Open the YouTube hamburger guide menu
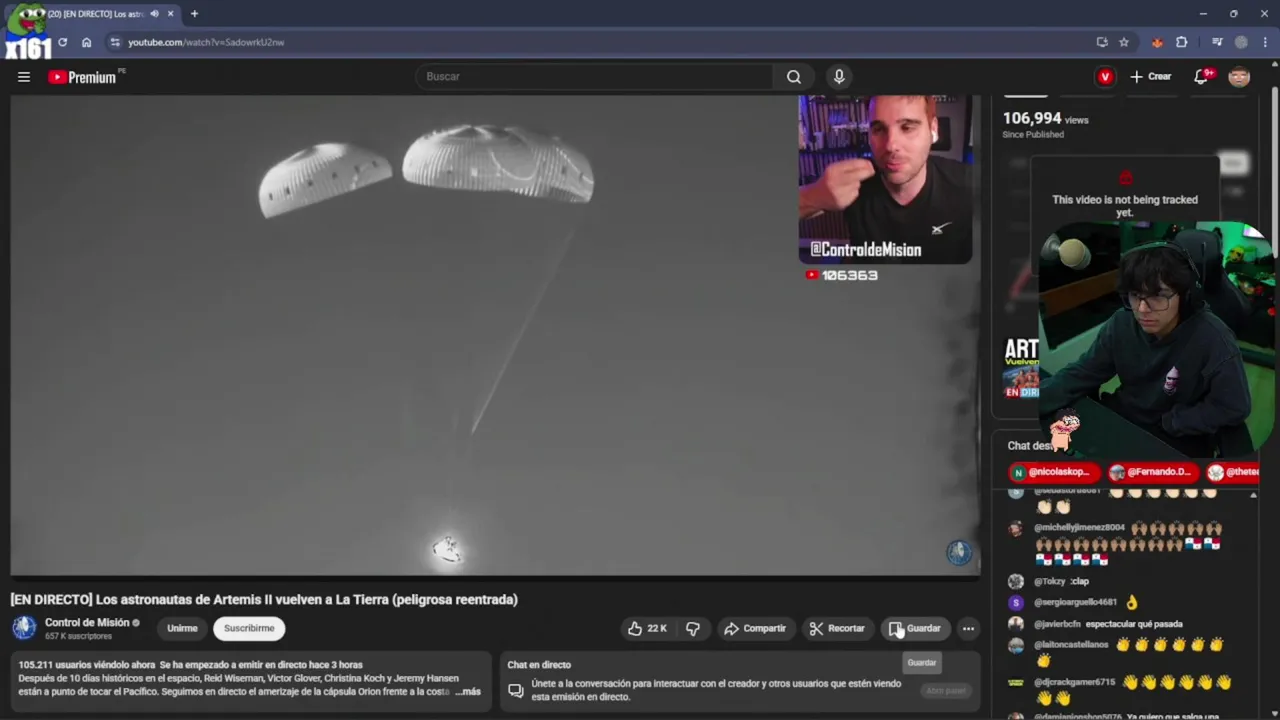Screen dimensions: 1280x720 pyautogui.click(x=24, y=77)
